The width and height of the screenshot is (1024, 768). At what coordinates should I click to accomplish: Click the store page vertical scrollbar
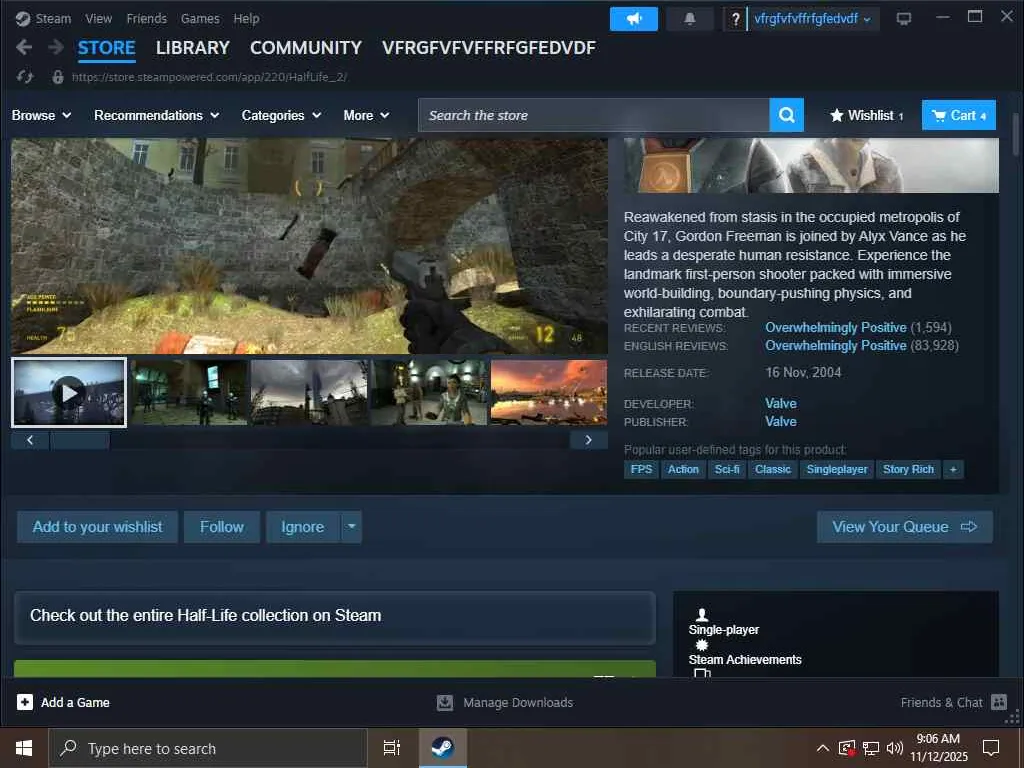coord(1016,135)
